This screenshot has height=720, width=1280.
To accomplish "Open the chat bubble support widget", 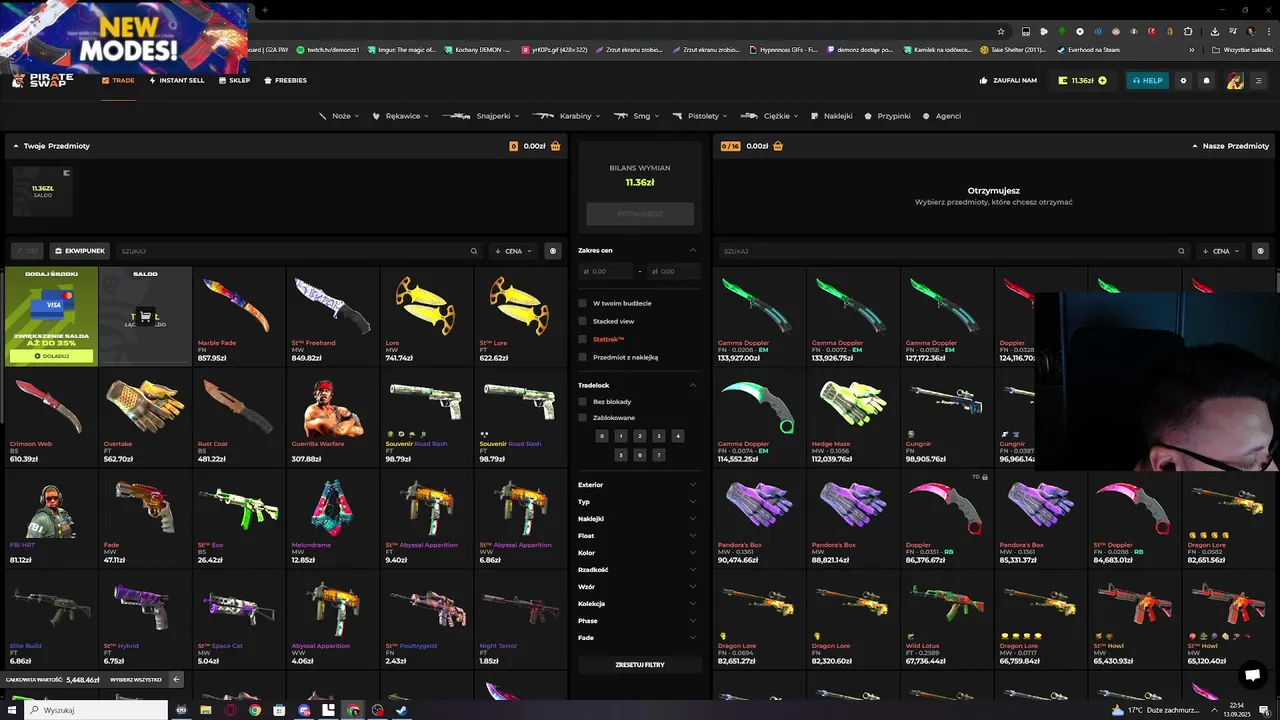I will point(1251,673).
